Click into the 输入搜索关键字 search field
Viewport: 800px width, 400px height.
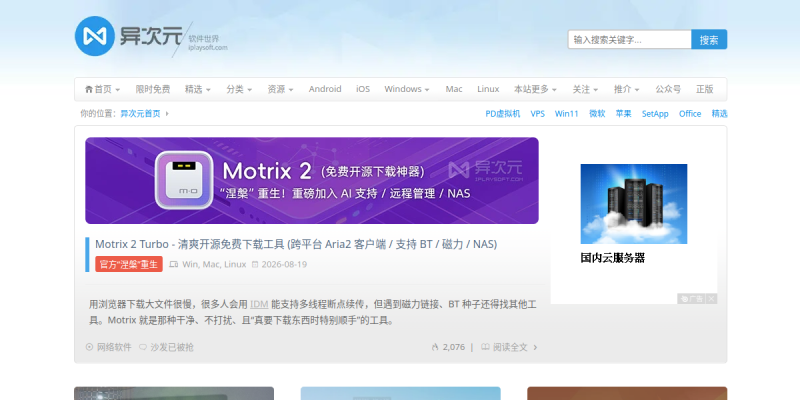pos(630,39)
